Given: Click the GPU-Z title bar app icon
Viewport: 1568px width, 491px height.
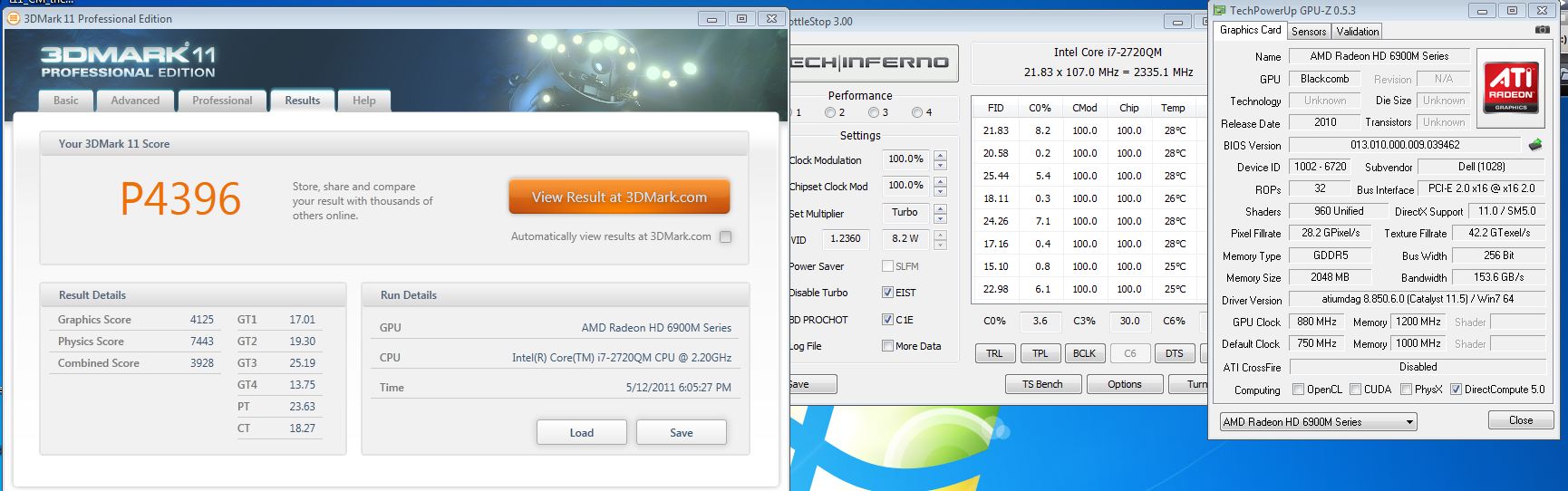Looking at the screenshot, I should pyautogui.click(x=1218, y=11).
